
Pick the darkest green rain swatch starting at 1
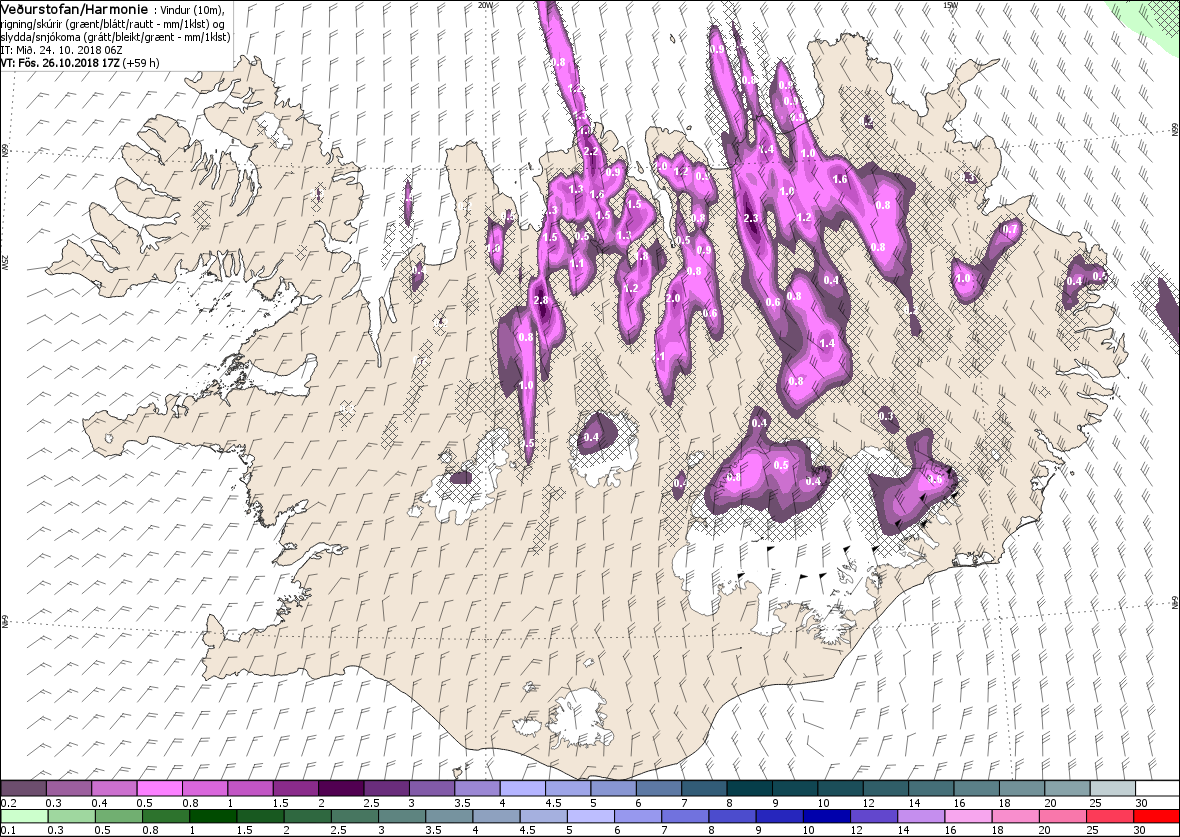click(x=212, y=817)
